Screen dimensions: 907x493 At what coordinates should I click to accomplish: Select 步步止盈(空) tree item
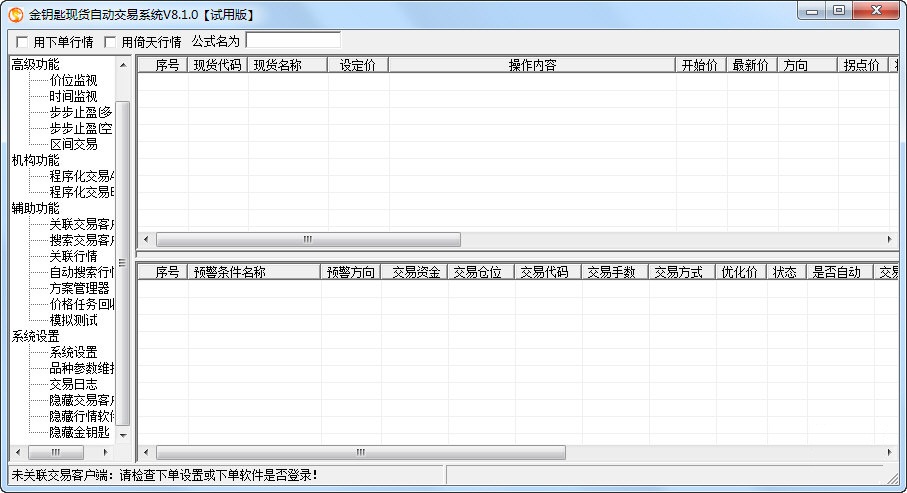(81, 128)
